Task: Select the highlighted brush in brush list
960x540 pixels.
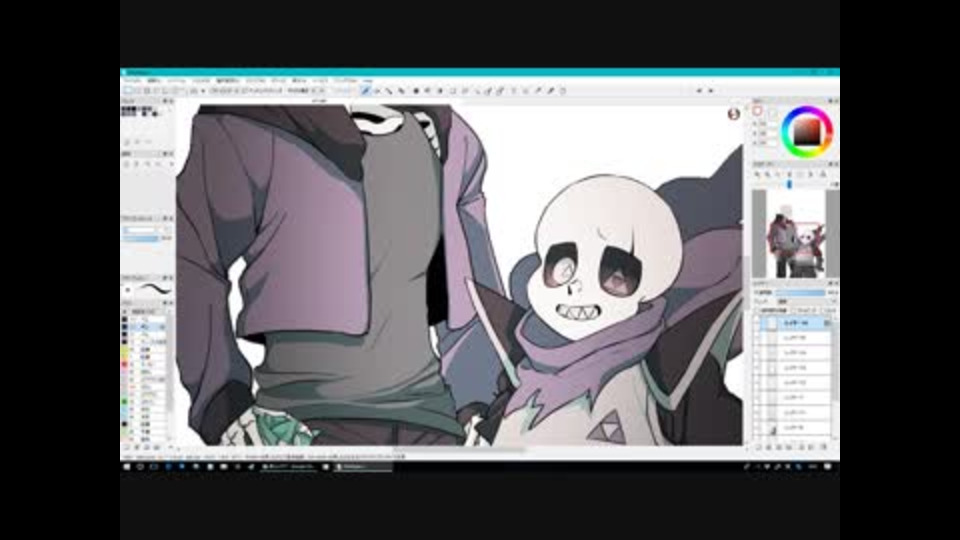Action: point(144,327)
